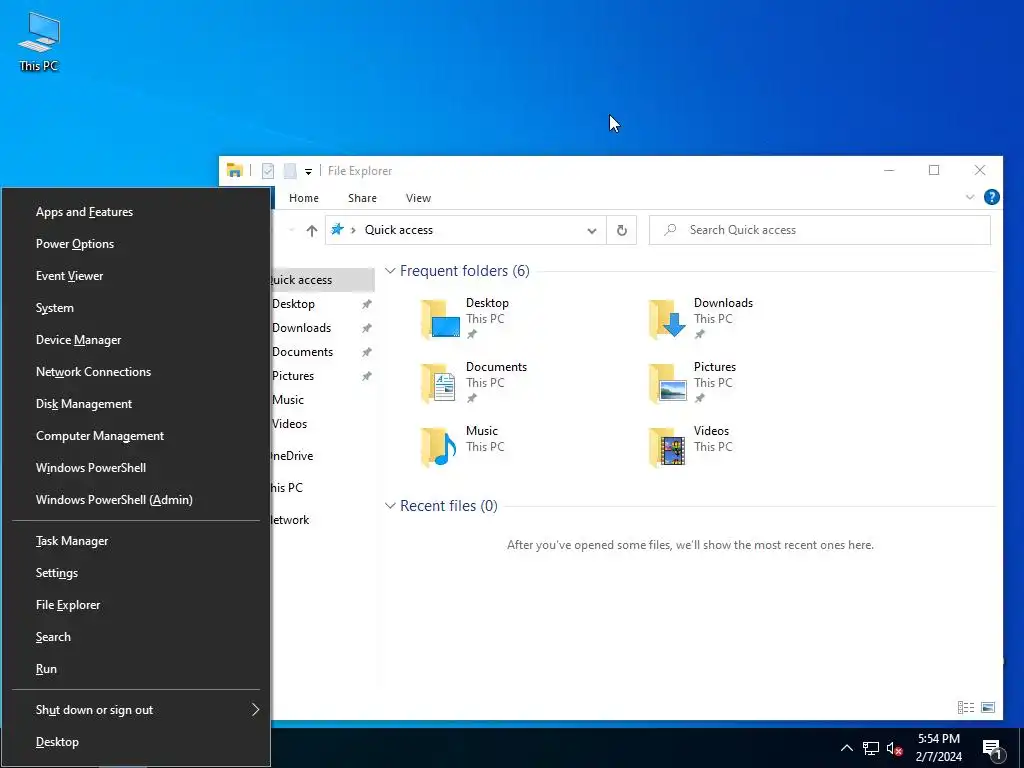This screenshot has height=768, width=1024.
Task: Switch to Large icons view layout icon
Action: (988, 707)
